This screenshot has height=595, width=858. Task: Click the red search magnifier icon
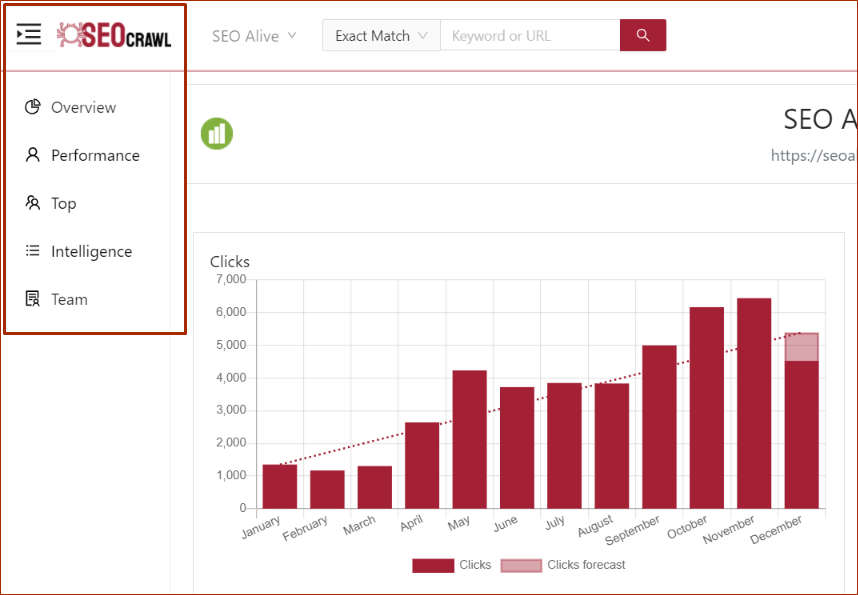[642, 34]
